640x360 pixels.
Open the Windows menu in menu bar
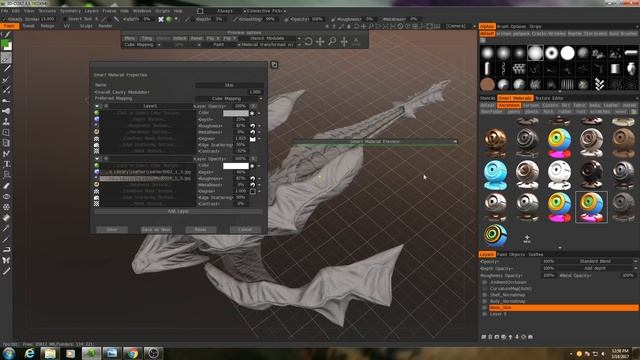point(142,11)
